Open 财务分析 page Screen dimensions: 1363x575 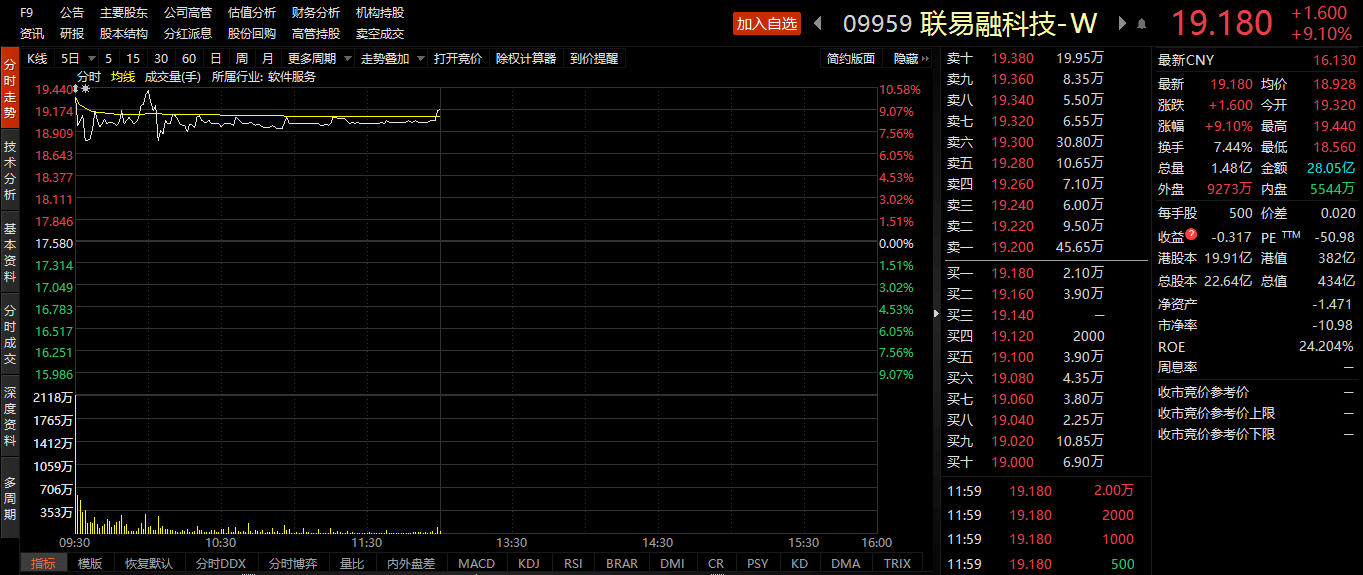click(x=316, y=13)
